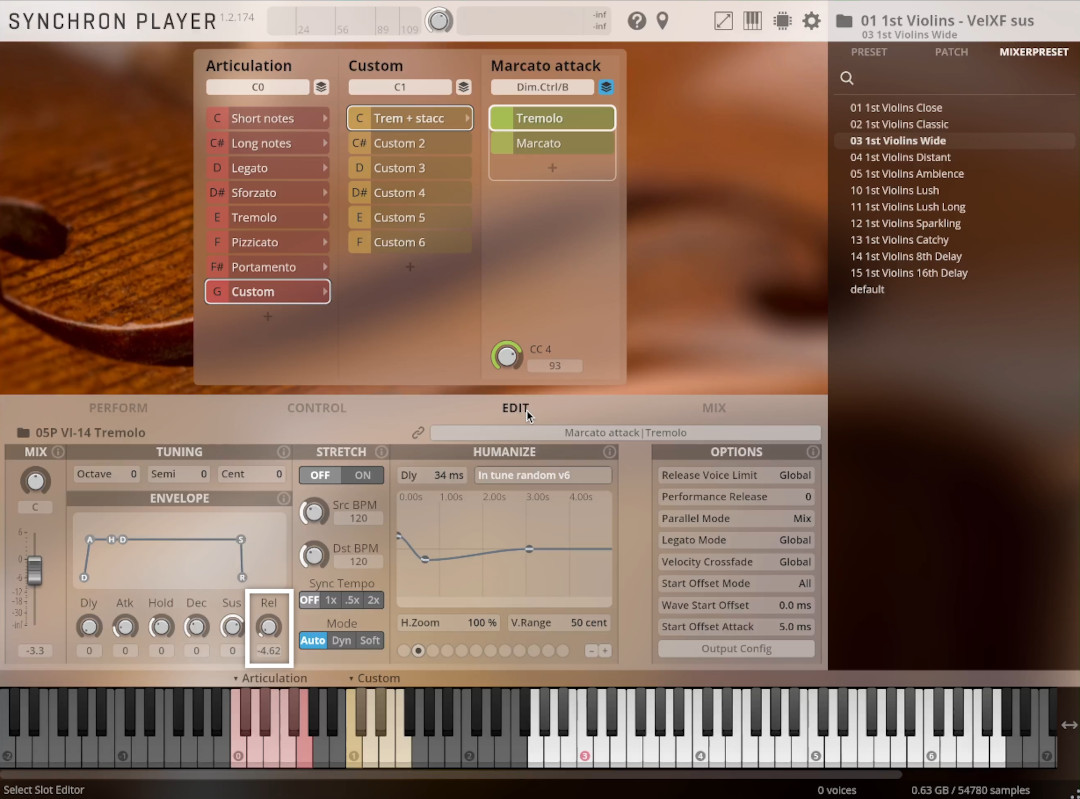Expand the Legato articulation arrow
The width and height of the screenshot is (1080, 799).
[325, 168]
